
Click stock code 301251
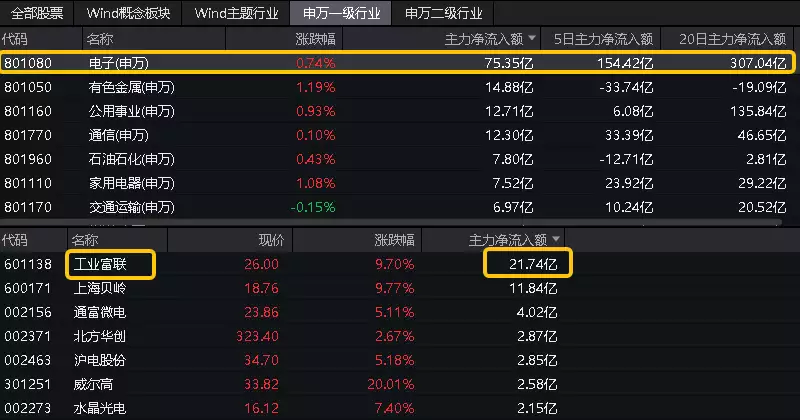coord(28,384)
